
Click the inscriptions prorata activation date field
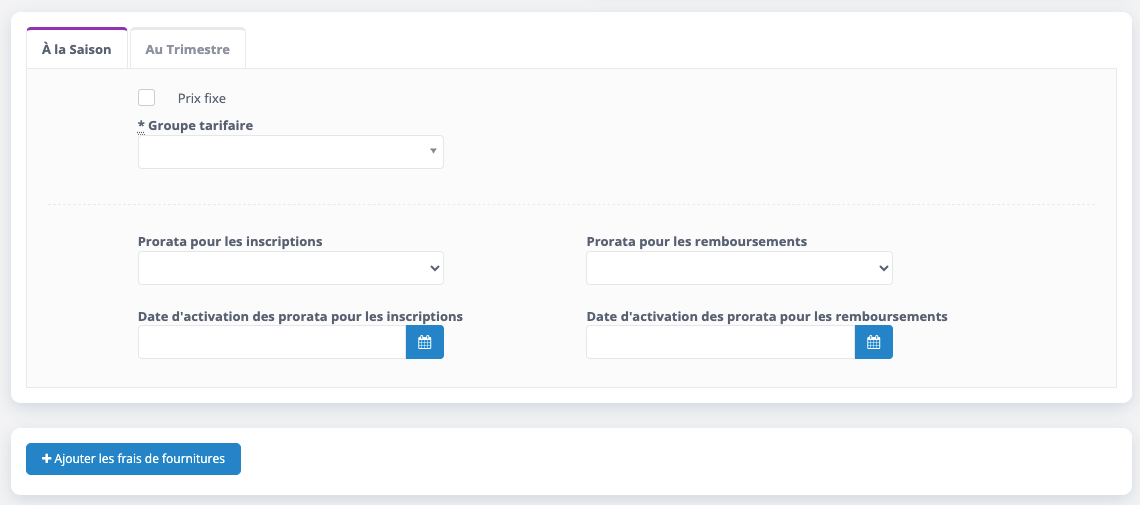tap(272, 342)
